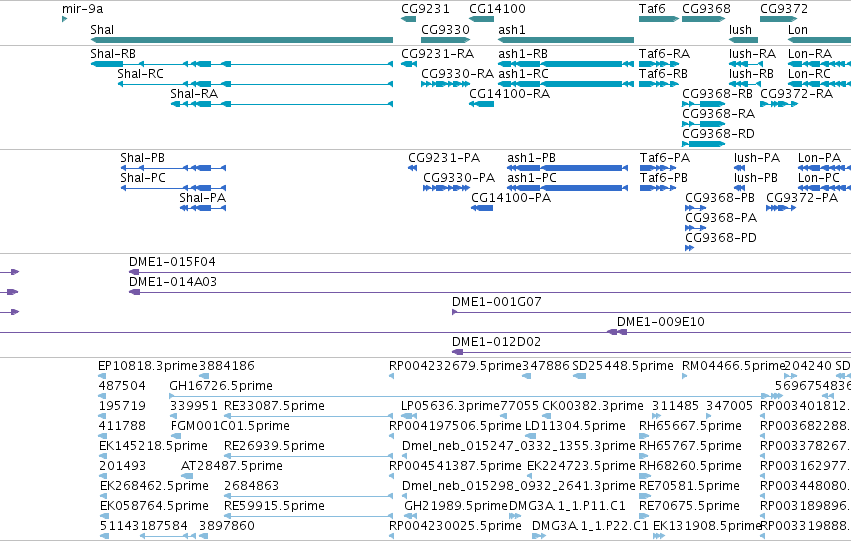The height and width of the screenshot is (541, 851).
Task: Select the CG9368-RD transcript label
Action: pos(718,134)
